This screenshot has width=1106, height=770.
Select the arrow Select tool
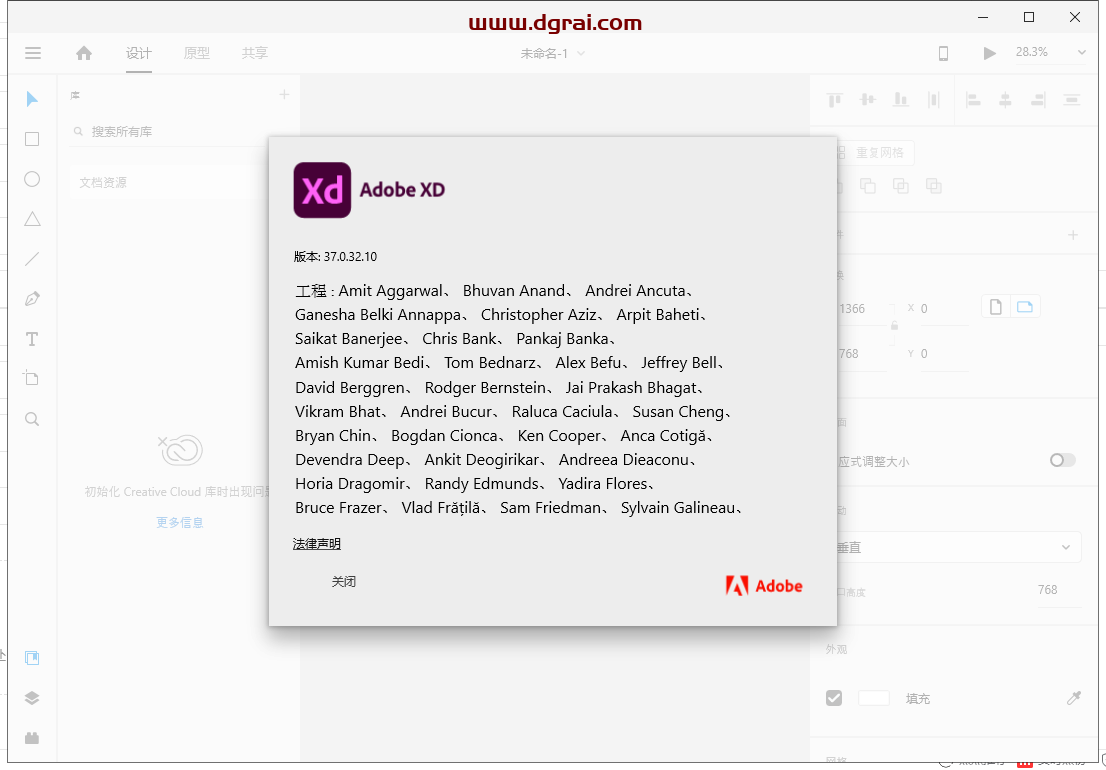tap(32, 99)
